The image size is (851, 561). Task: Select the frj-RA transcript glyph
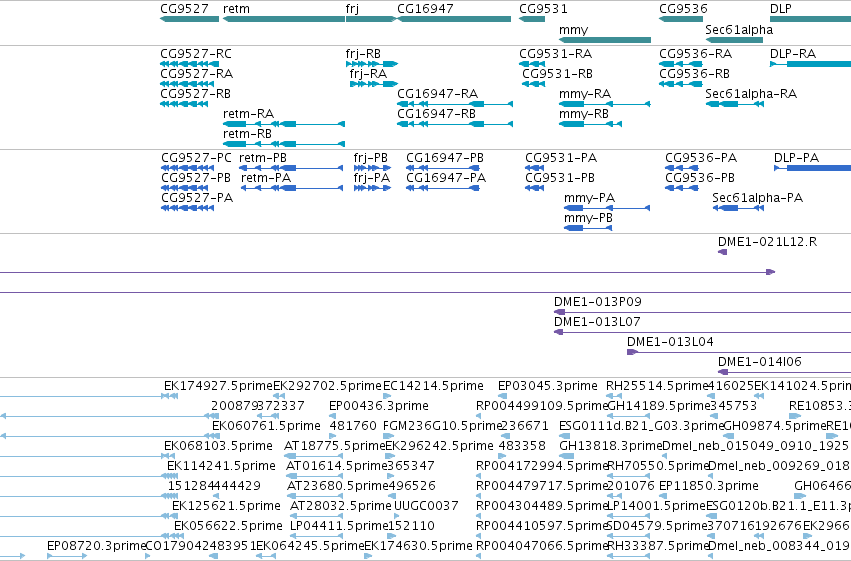click(374, 84)
